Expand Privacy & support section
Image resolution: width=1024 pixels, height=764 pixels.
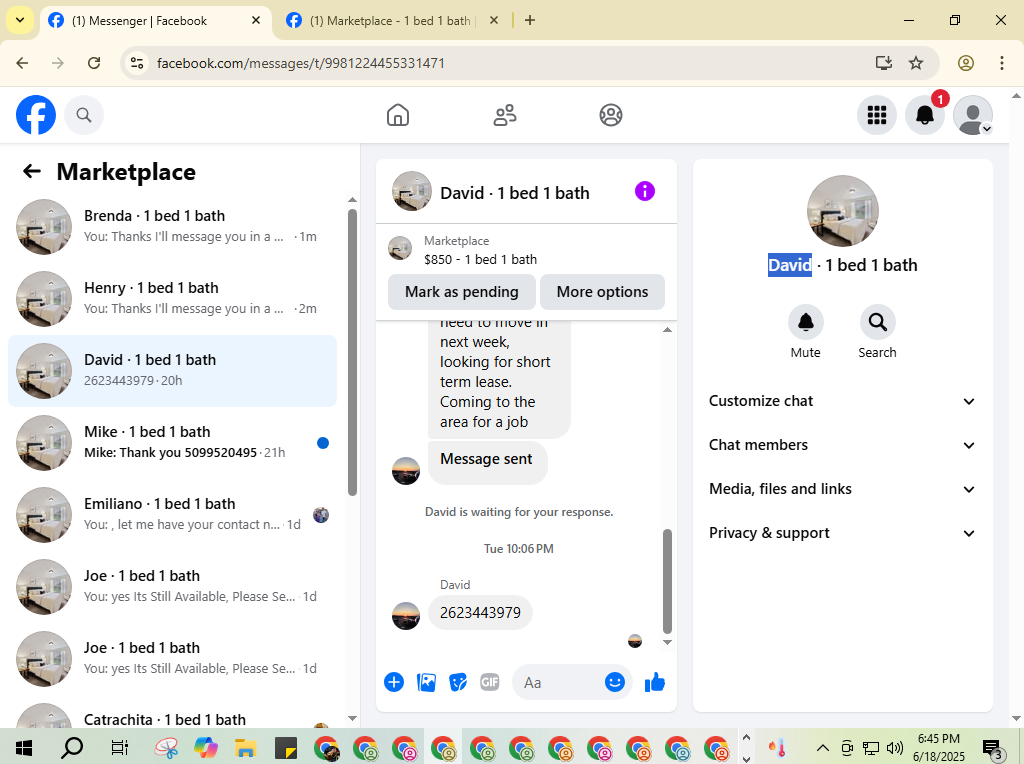[842, 533]
